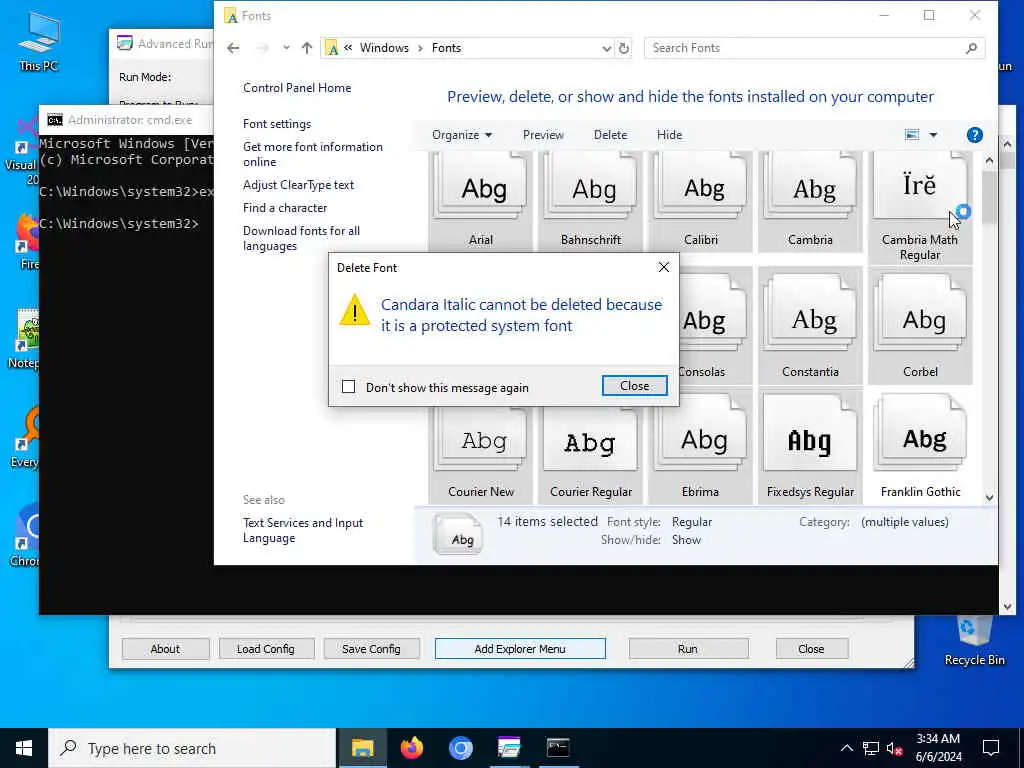This screenshot has height=768, width=1024.
Task: Open the network status tray icon
Action: pos(871,748)
